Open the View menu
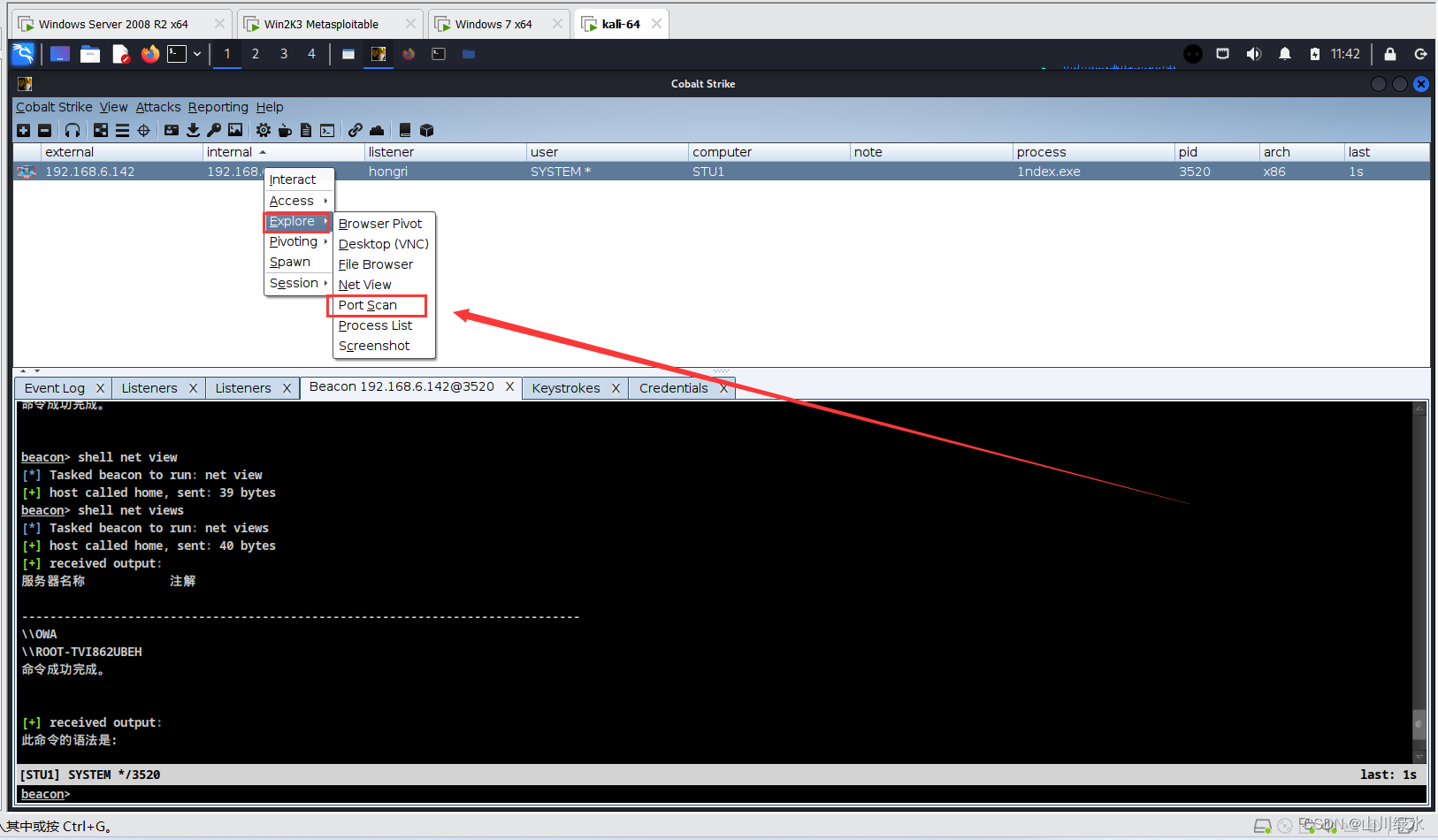Image resolution: width=1438 pixels, height=840 pixels. (113, 107)
